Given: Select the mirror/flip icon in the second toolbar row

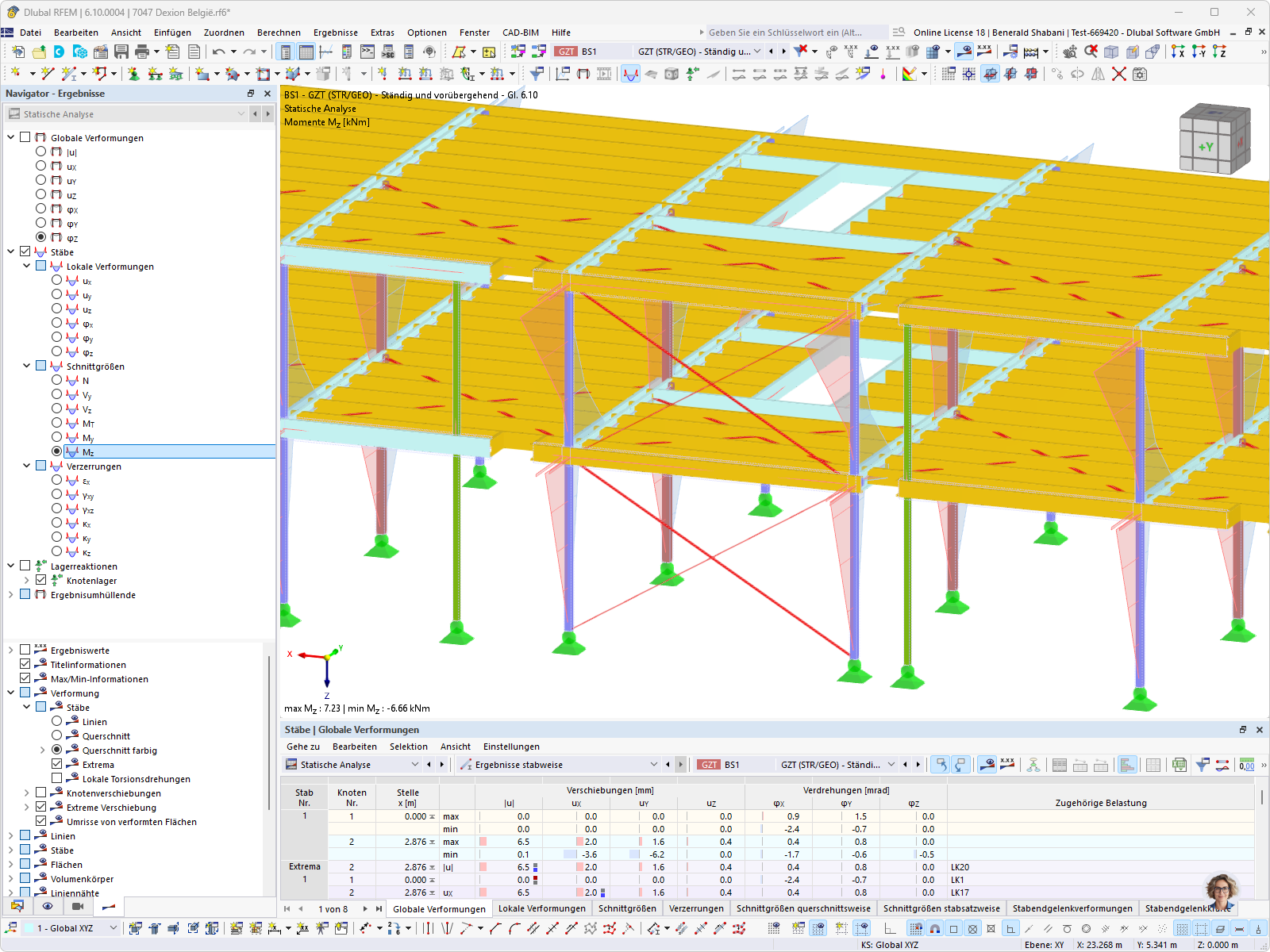Looking at the screenshot, I should point(1097,73).
